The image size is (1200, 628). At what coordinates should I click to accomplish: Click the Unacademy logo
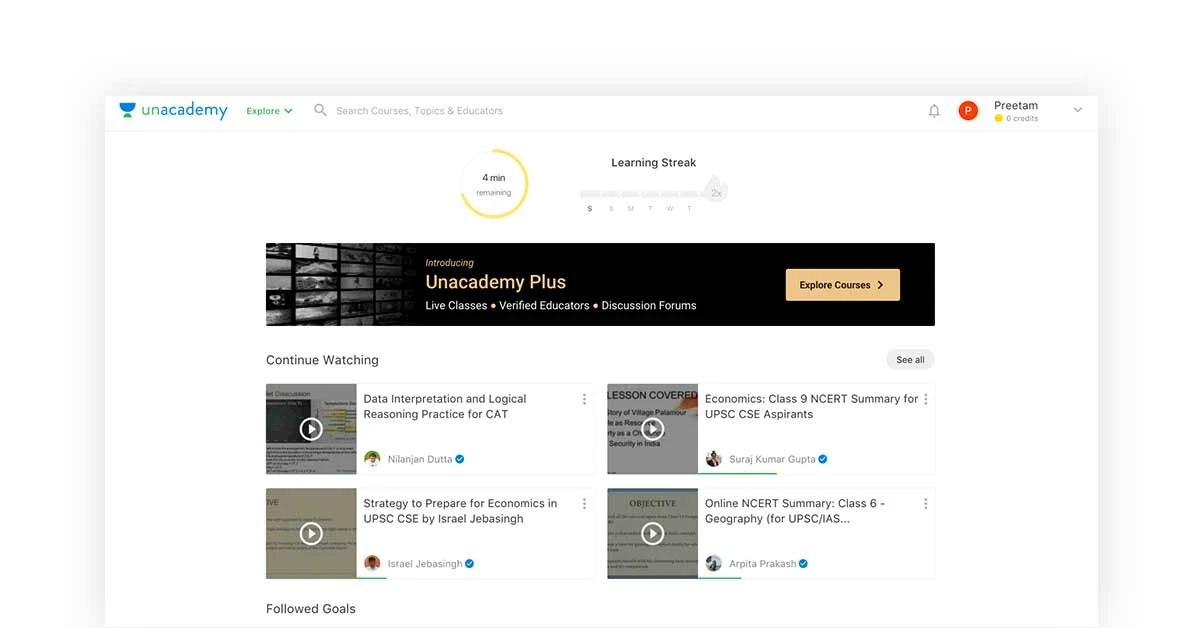pyautogui.click(x=172, y=110)
